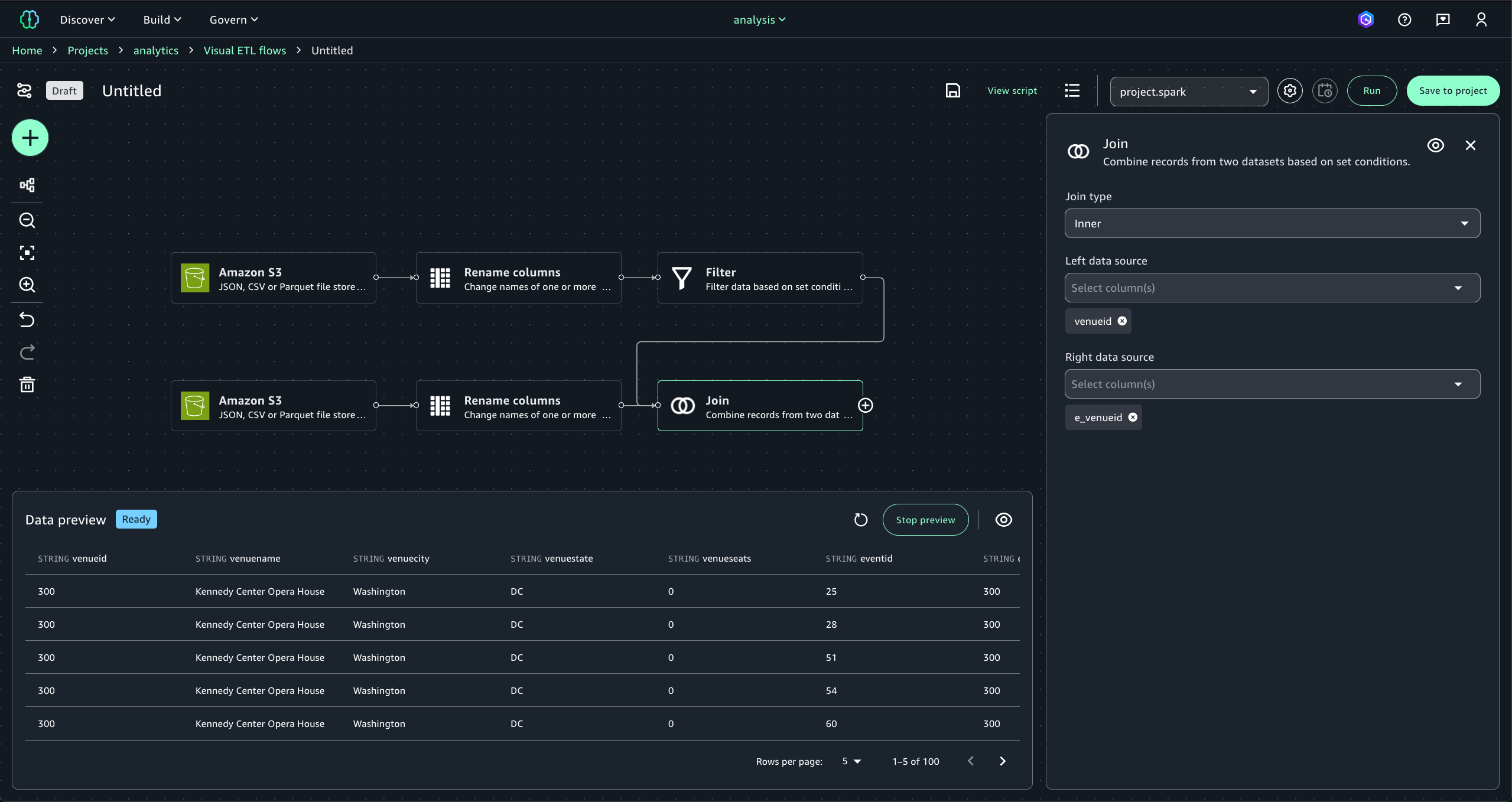Click the trash delete icon
Viewport: 1512px width, 802px height.
pos(27,385)
